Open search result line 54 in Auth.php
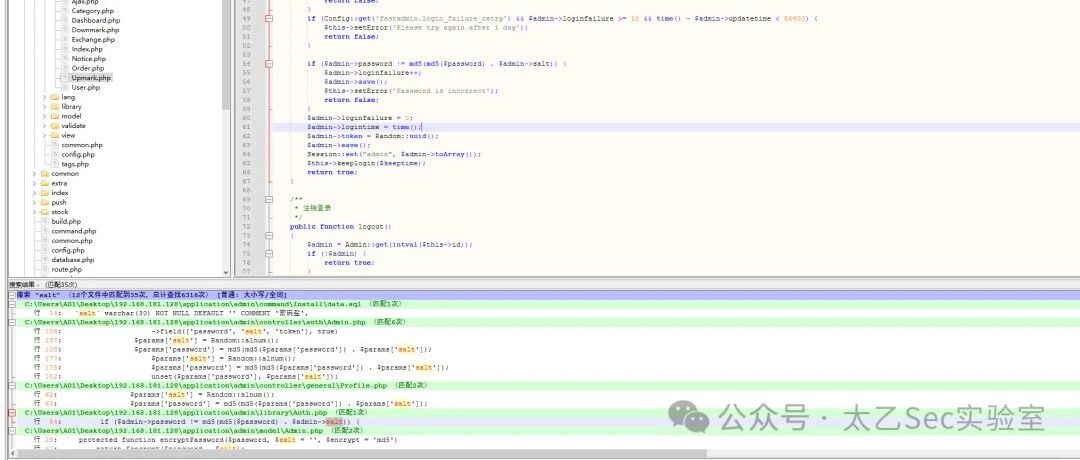The image size is (1080, 460). pyautogui.click(x=196, y=421)
